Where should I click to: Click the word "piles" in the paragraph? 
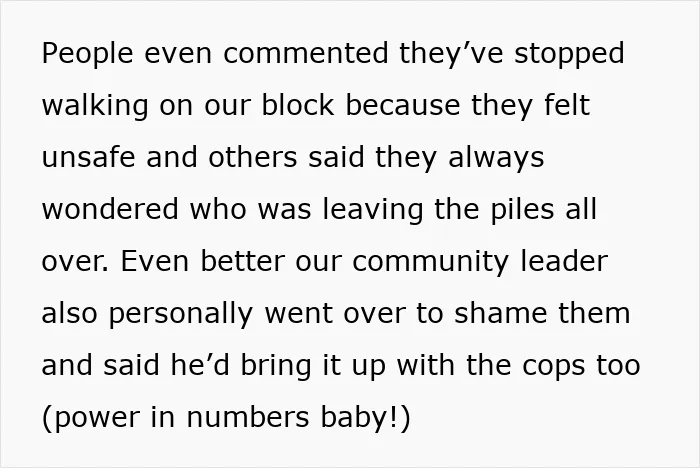click(x=522, y=210)
